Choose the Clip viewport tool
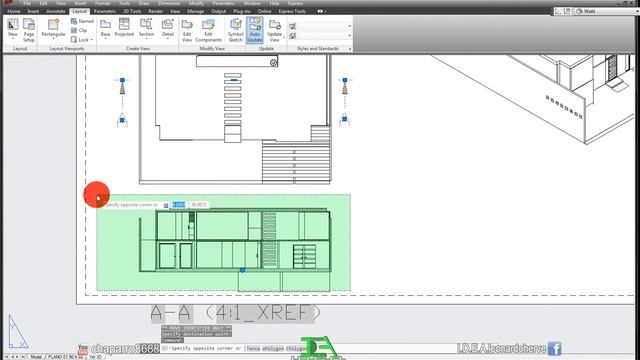The width and height of the screenshot is (640, 360). coord(79,30)
